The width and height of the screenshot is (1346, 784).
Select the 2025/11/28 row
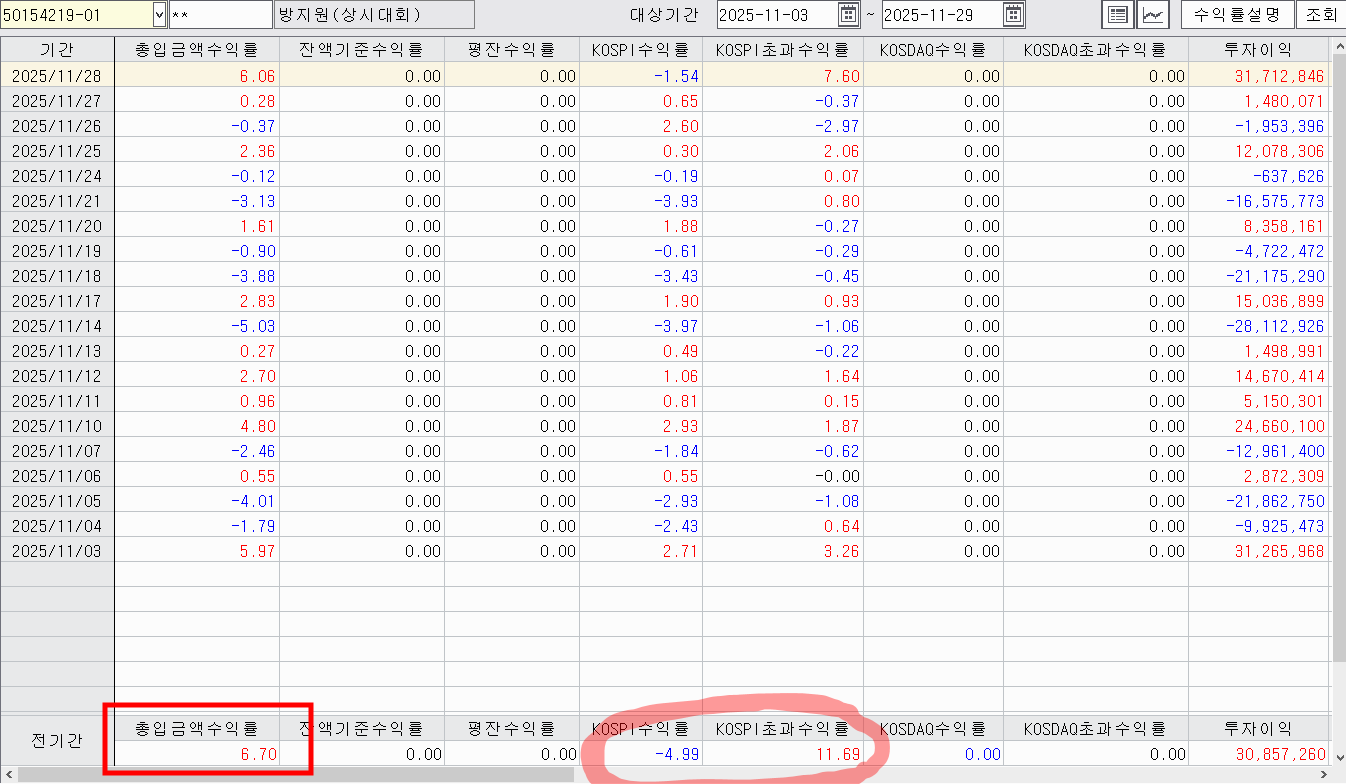58,75
